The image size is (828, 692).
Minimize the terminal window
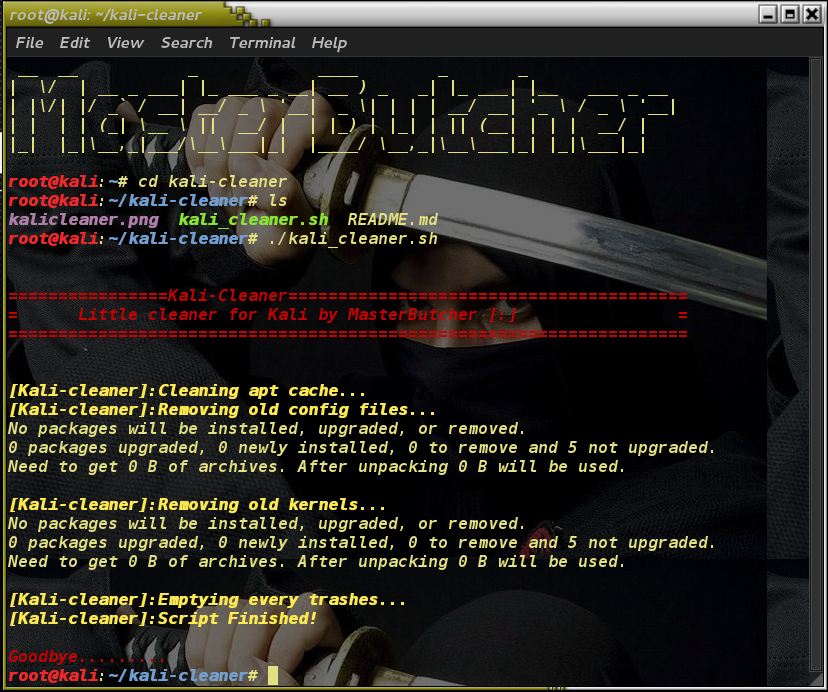(768, 14)
